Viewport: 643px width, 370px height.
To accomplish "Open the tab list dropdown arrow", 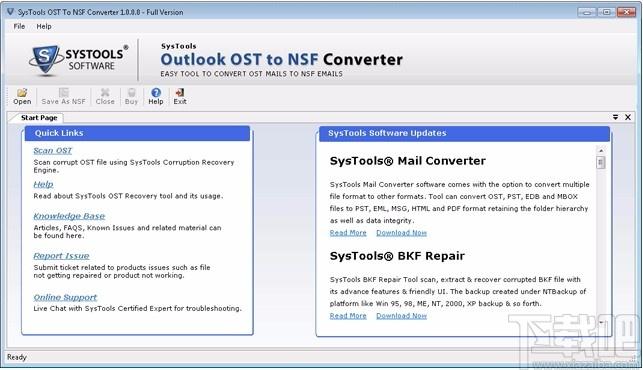I will pos(615,117).
